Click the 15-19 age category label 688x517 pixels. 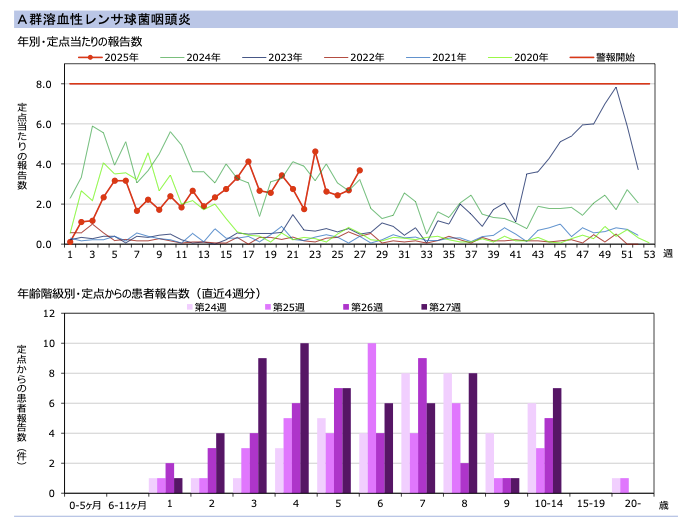[x=591, y=504]
